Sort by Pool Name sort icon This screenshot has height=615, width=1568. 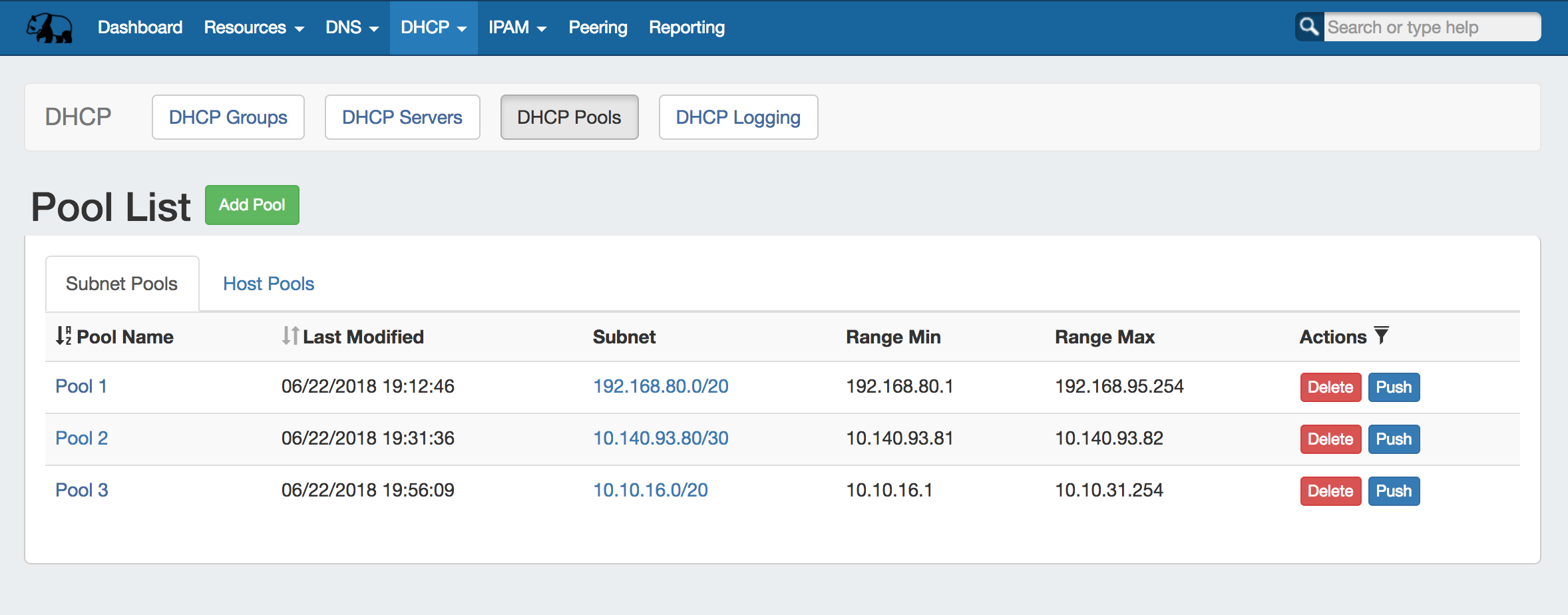pos(63,335)
